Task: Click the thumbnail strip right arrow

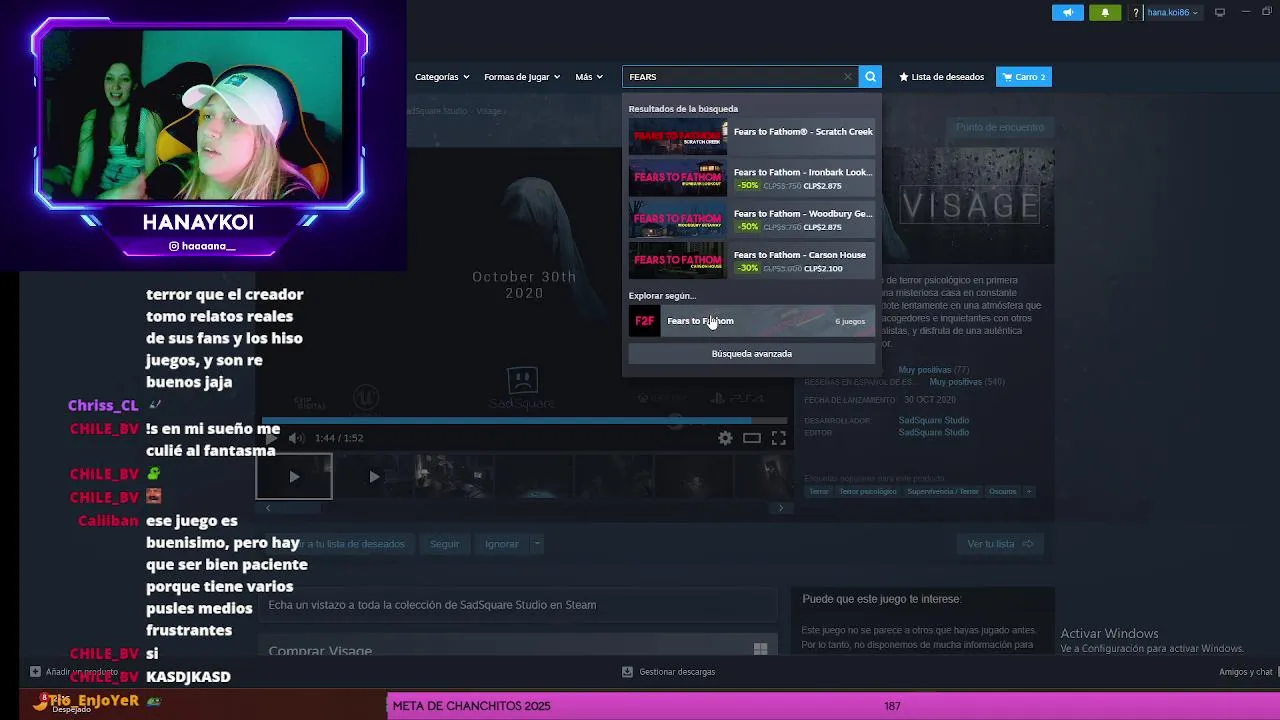Action: point(781,508)
